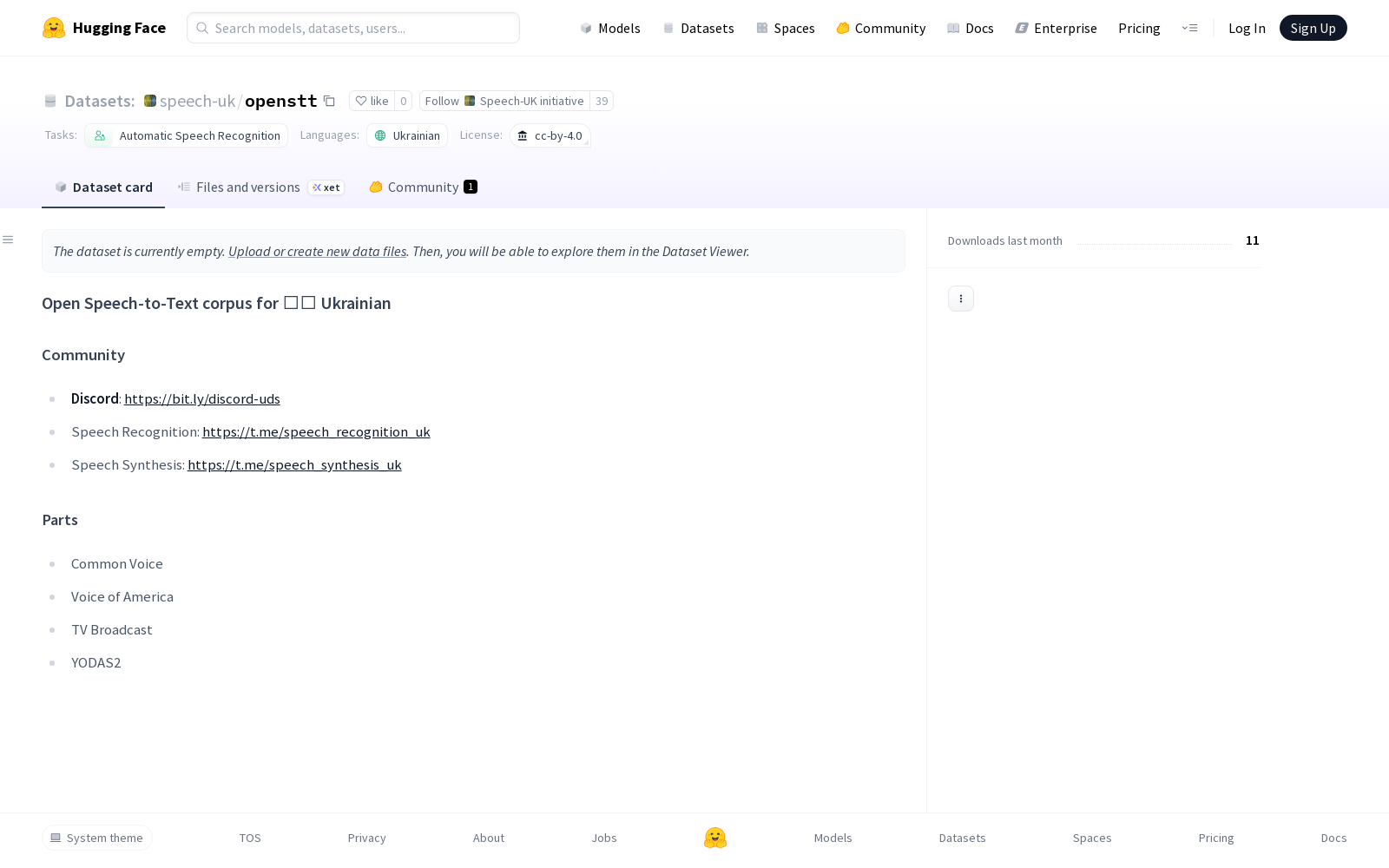This screenshot has width=1389, height=868.
Task: Select the Dataset card tab
Action: coord(103,187)
